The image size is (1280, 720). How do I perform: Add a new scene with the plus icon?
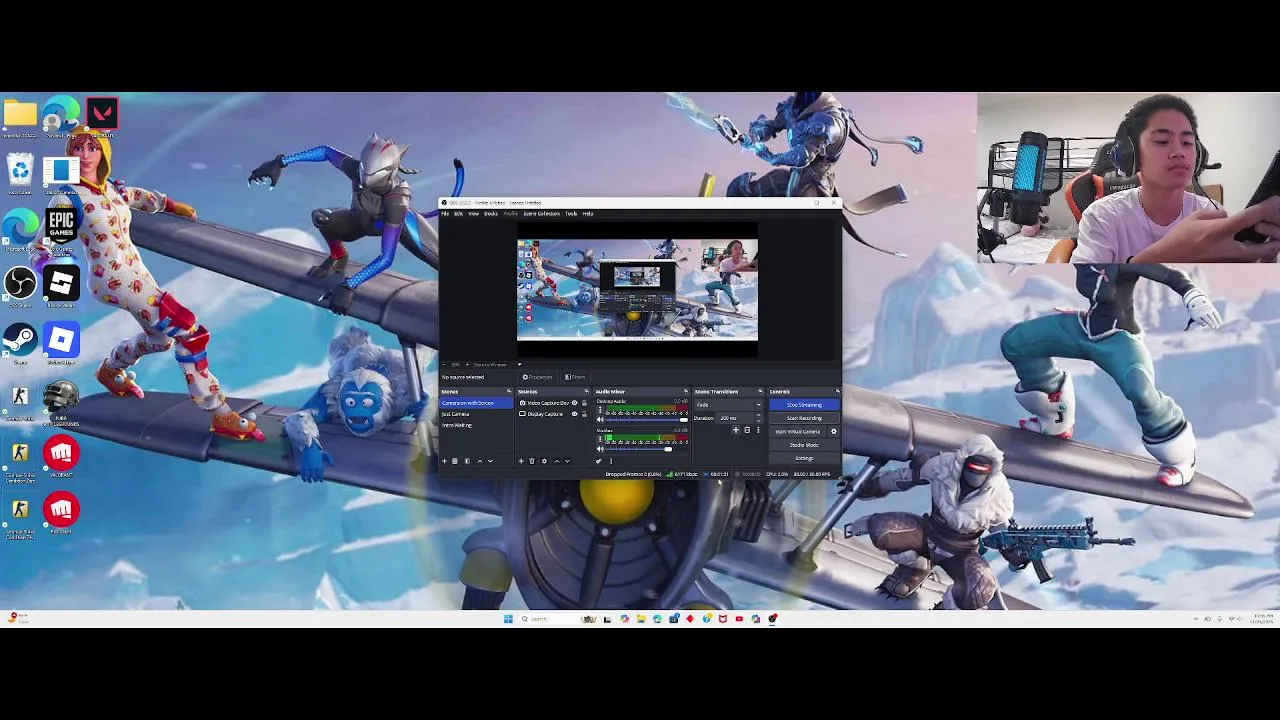coord(444,461)
